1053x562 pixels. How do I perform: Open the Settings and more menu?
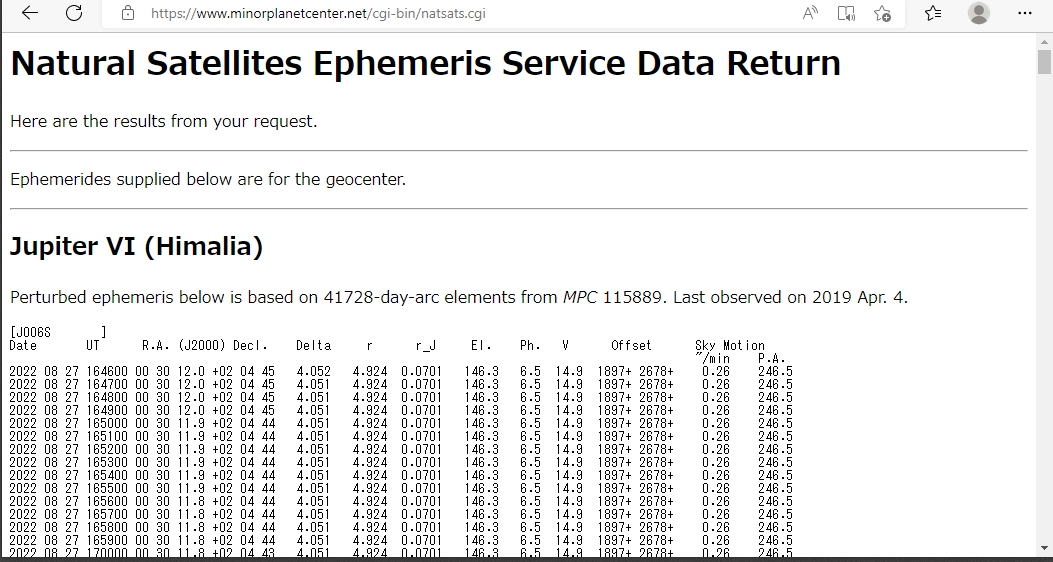(x=1025, y=13)
